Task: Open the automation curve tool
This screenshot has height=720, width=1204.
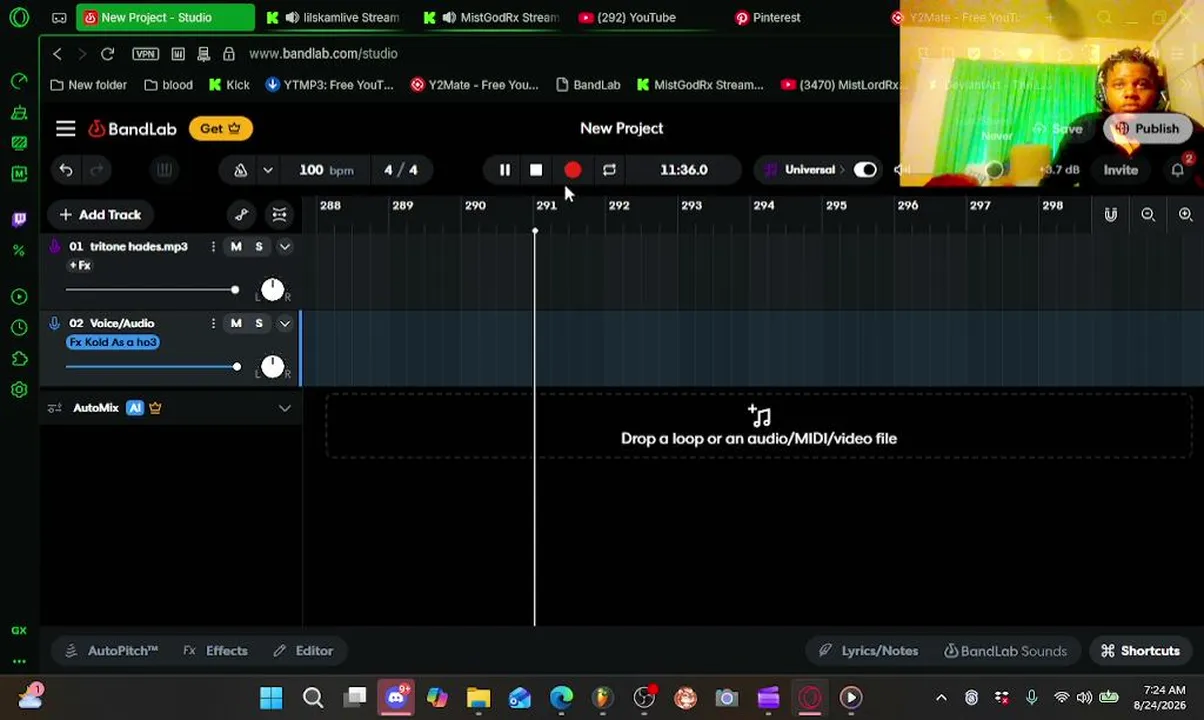Action: 241,214
